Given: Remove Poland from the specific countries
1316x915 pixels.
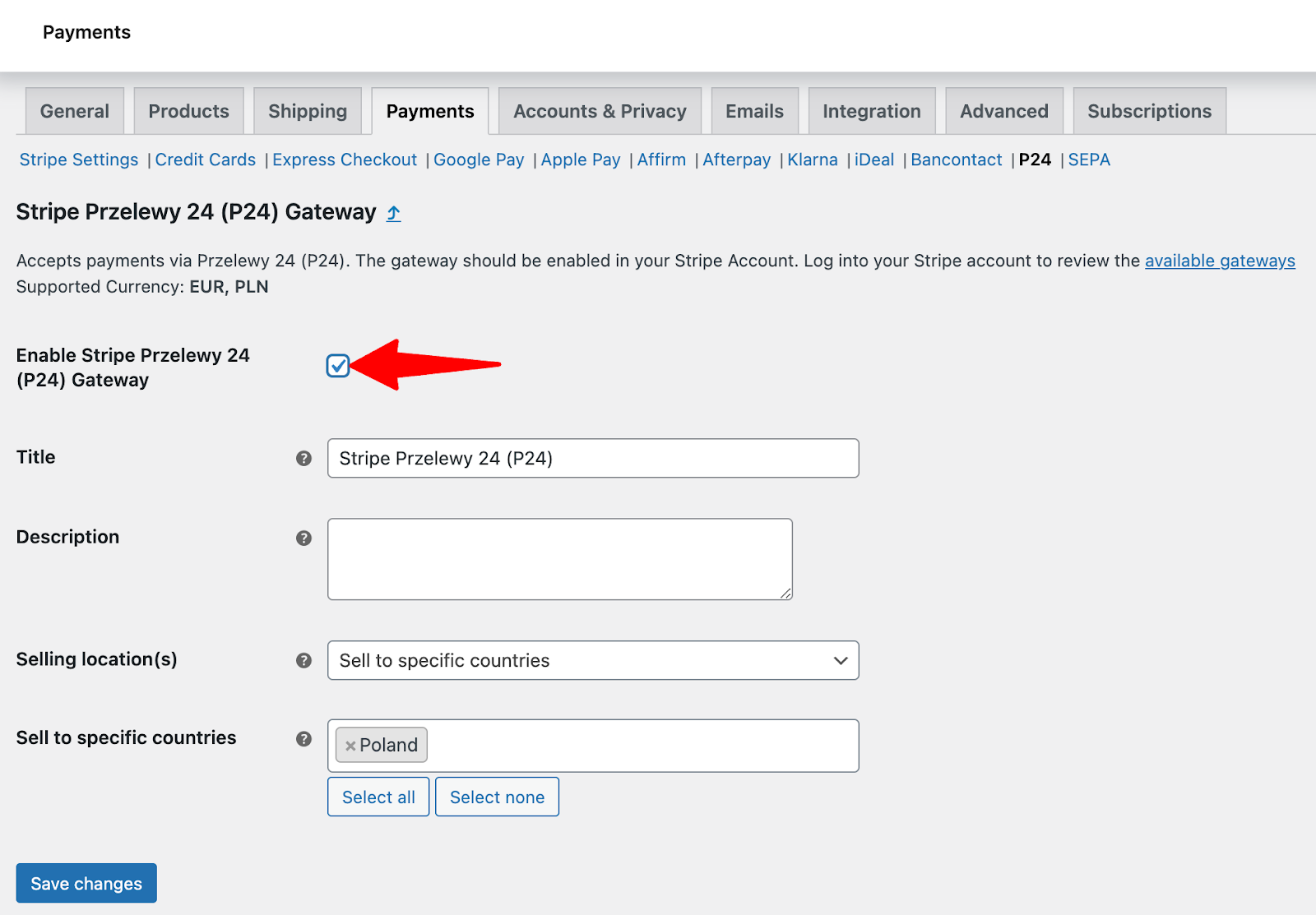Looking at the screenshot, I should pos(350,746).
